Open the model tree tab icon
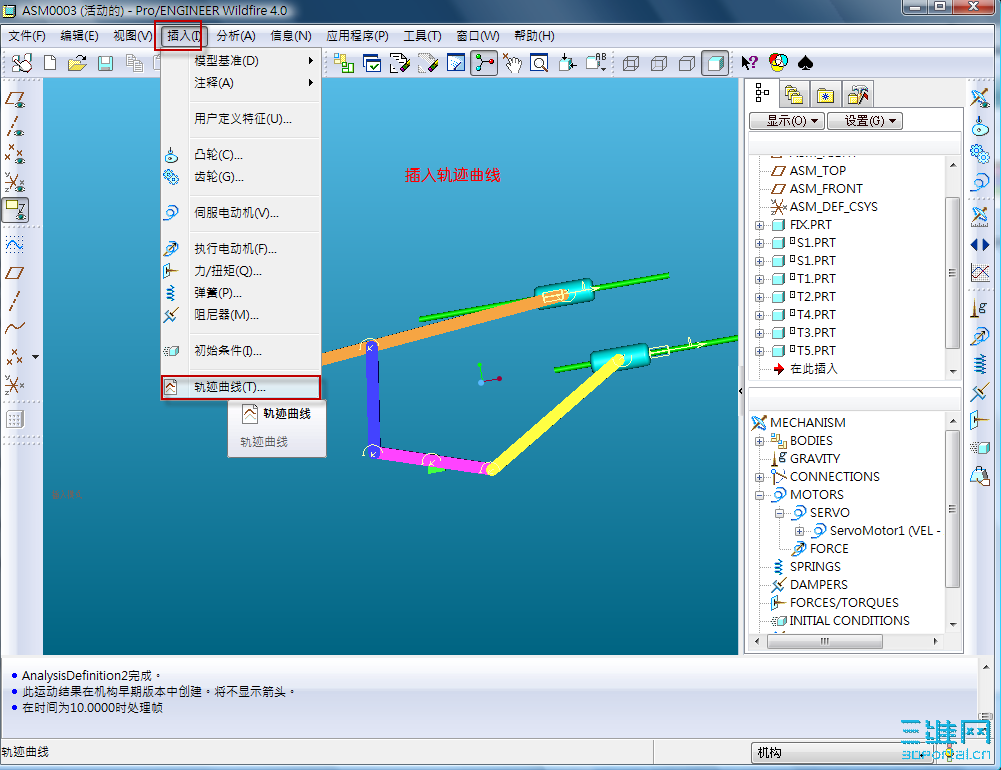 762,94
